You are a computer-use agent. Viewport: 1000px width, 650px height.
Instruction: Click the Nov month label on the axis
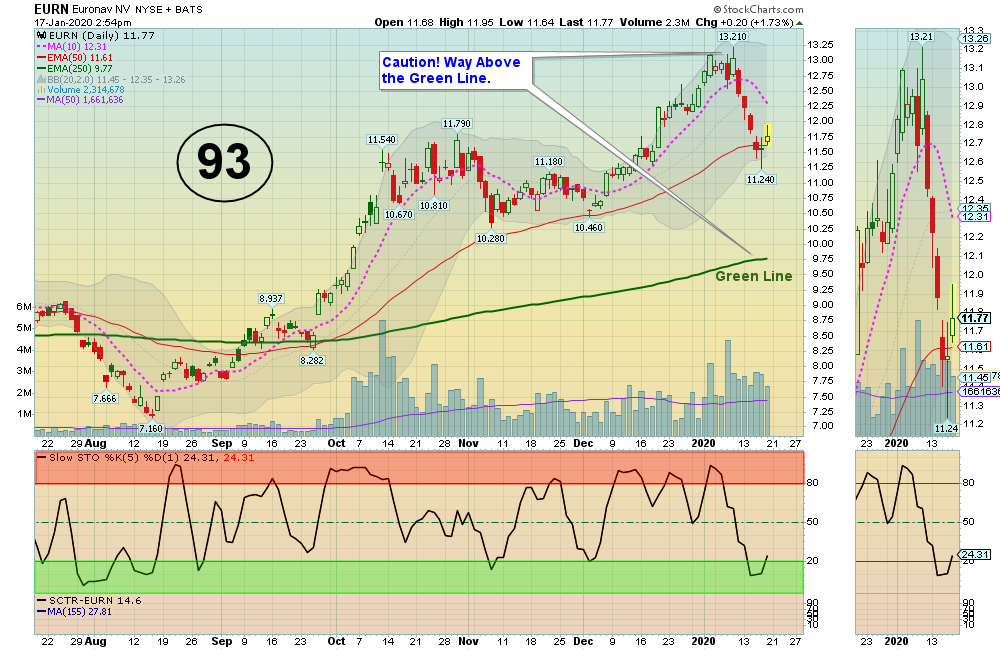(468, 443)
